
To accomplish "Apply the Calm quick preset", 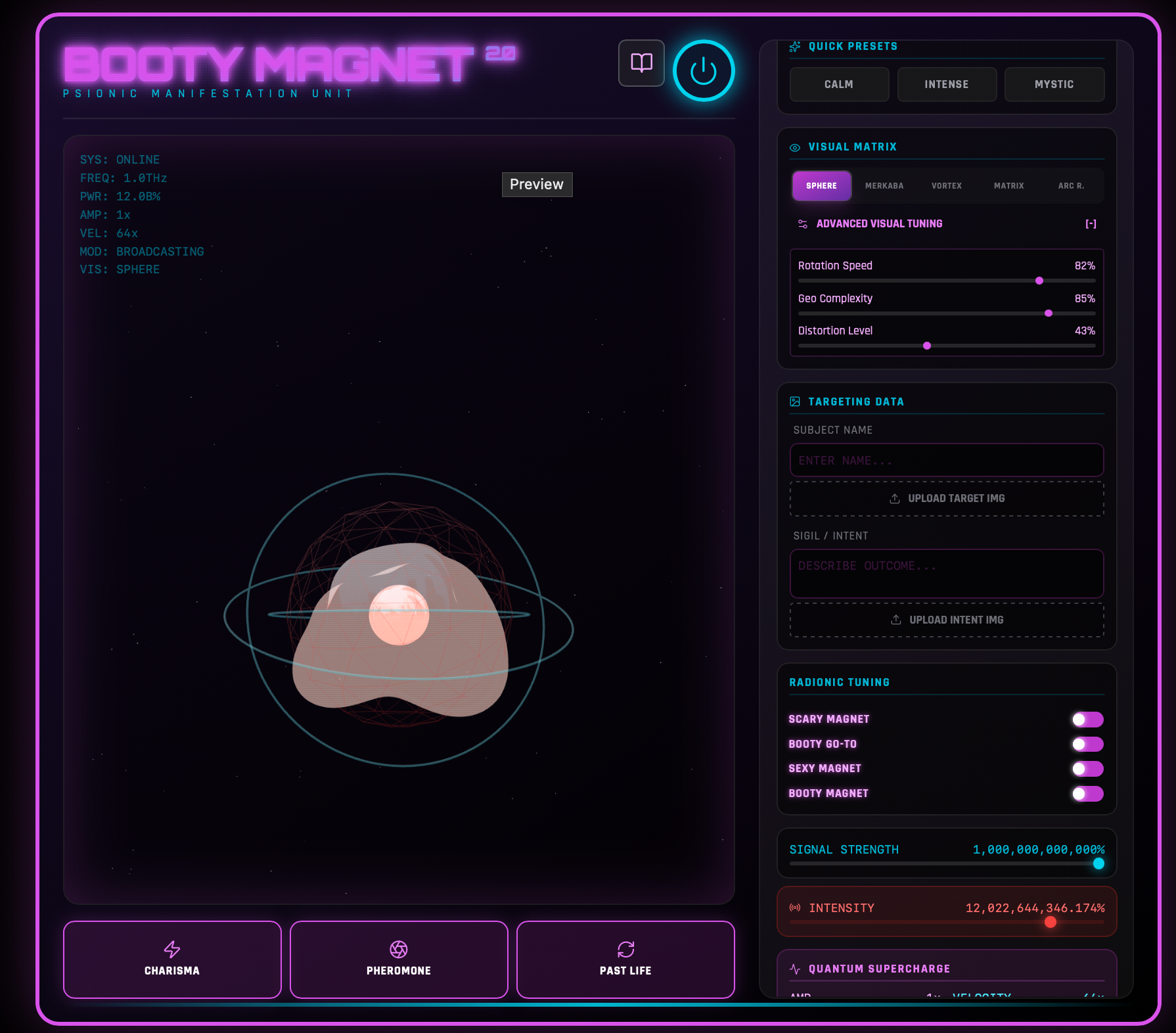I will pyautogui.click(x=839, y=85).
